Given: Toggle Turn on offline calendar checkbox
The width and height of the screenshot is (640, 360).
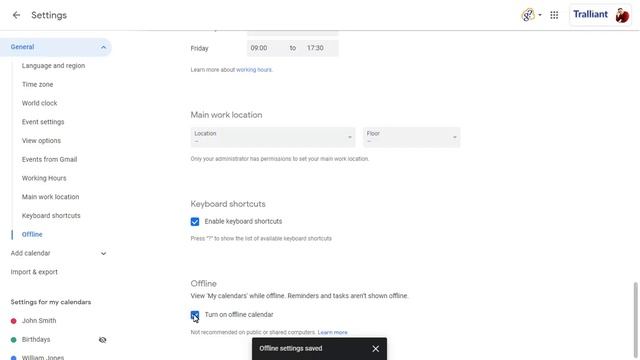Looking at the screenshot, I should (195, 315).
